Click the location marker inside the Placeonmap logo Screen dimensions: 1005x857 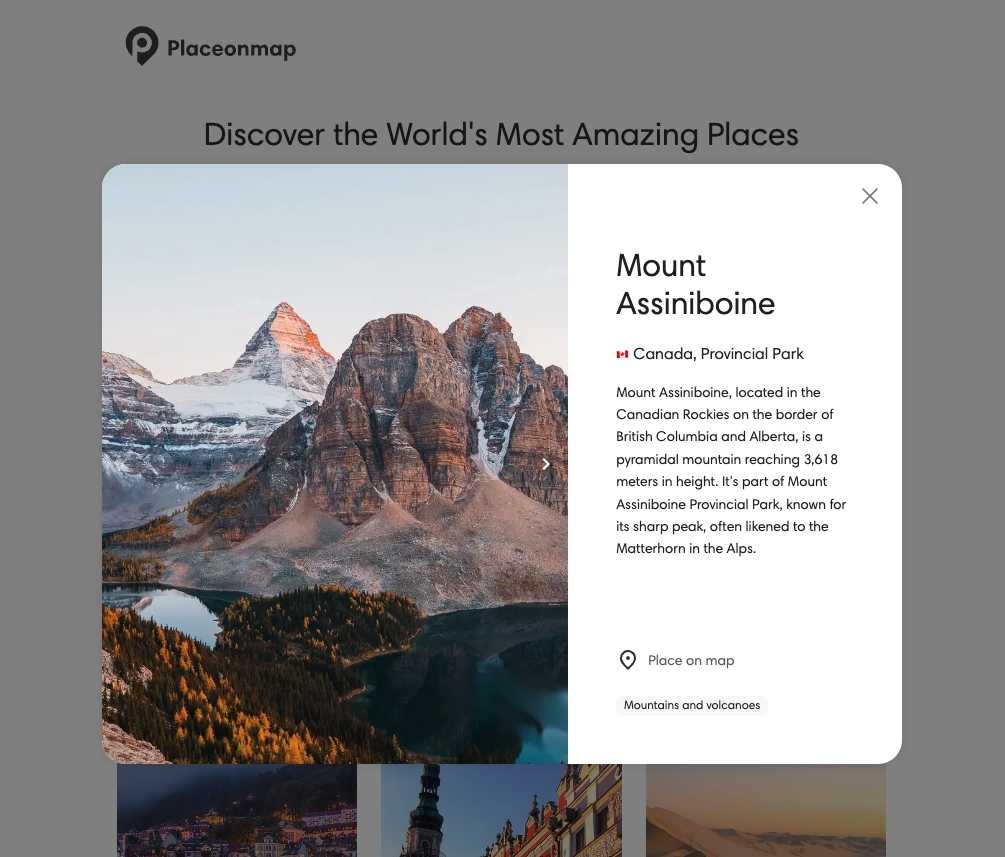(x=142, y=45)
